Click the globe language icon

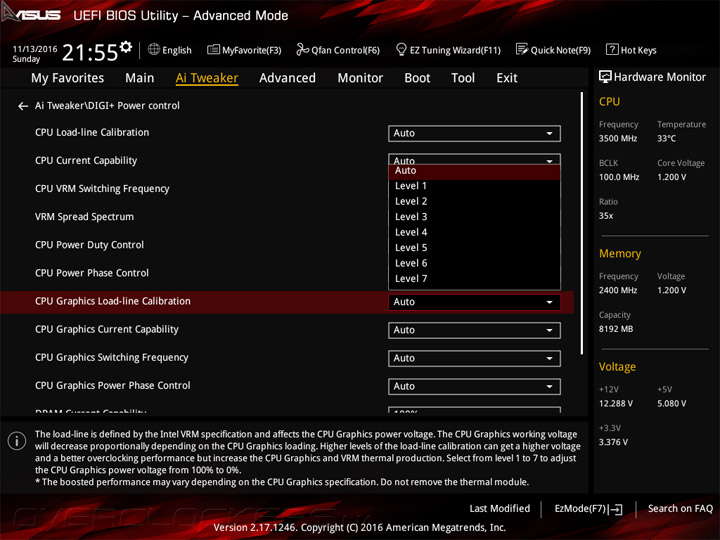pyautogui.click(x=154, y=50)
